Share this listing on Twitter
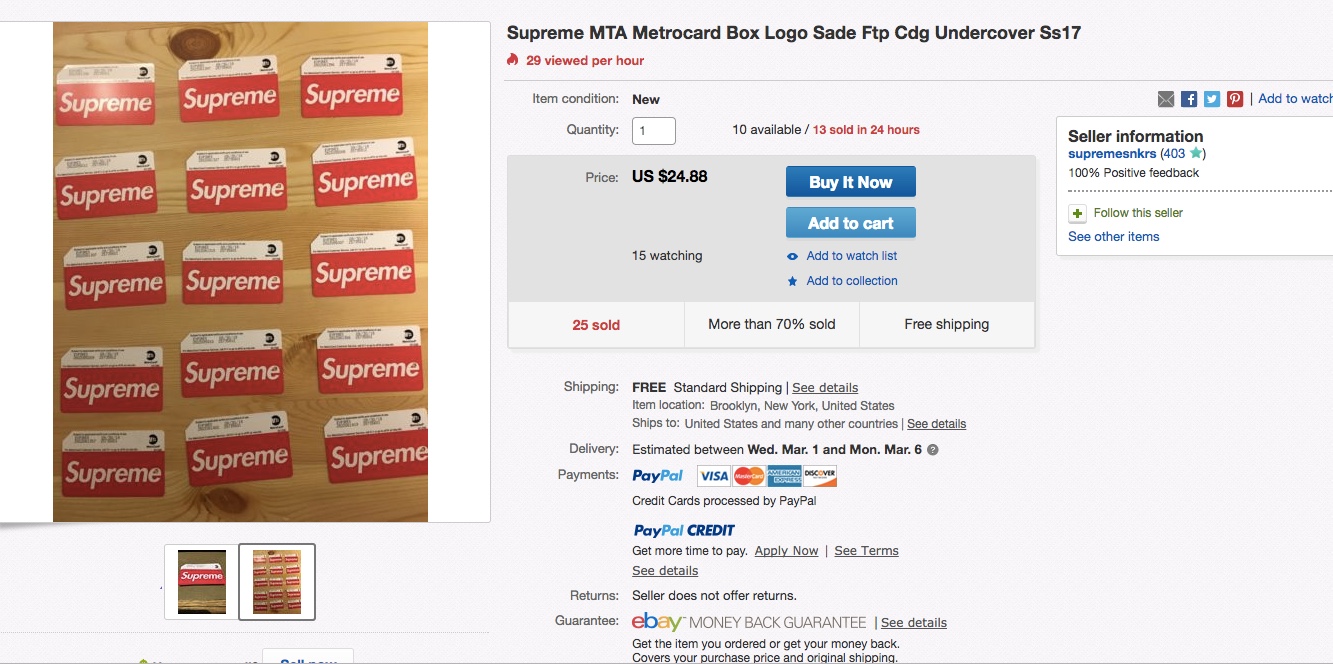1333x664 pixels. click(1212, 99)
